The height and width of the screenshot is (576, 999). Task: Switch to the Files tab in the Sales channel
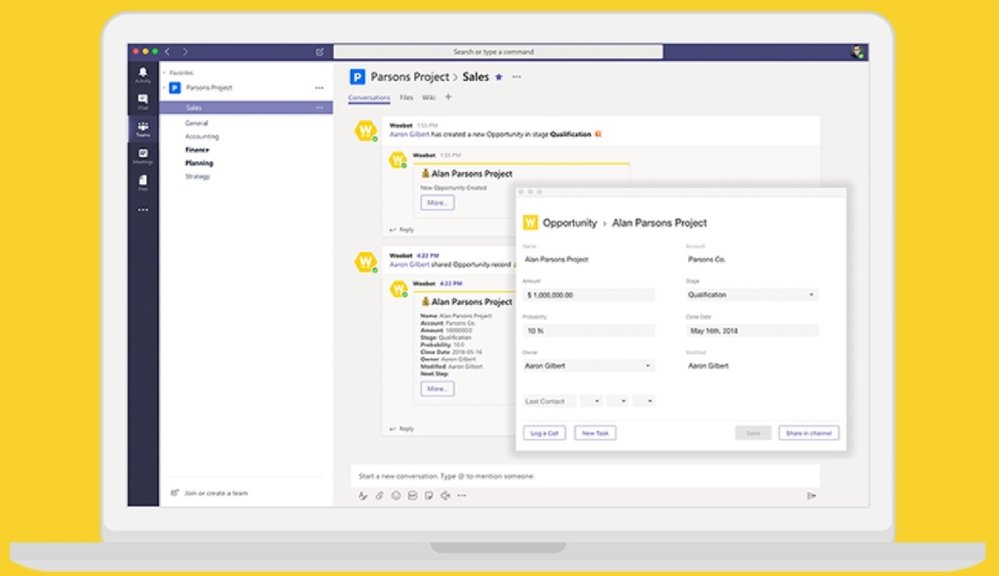coord(406,97)
